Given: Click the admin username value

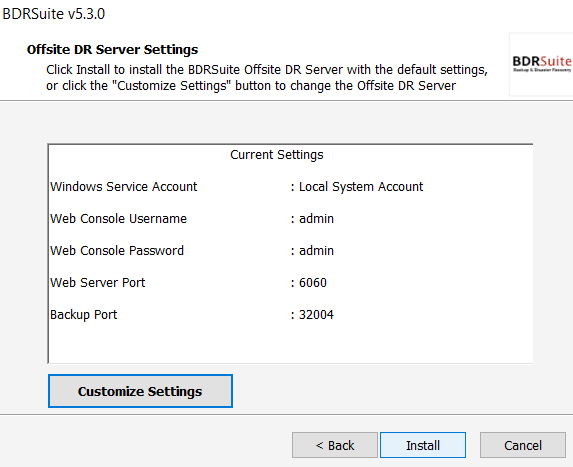Looking at the screenshot, I should (x=316, y=219).
